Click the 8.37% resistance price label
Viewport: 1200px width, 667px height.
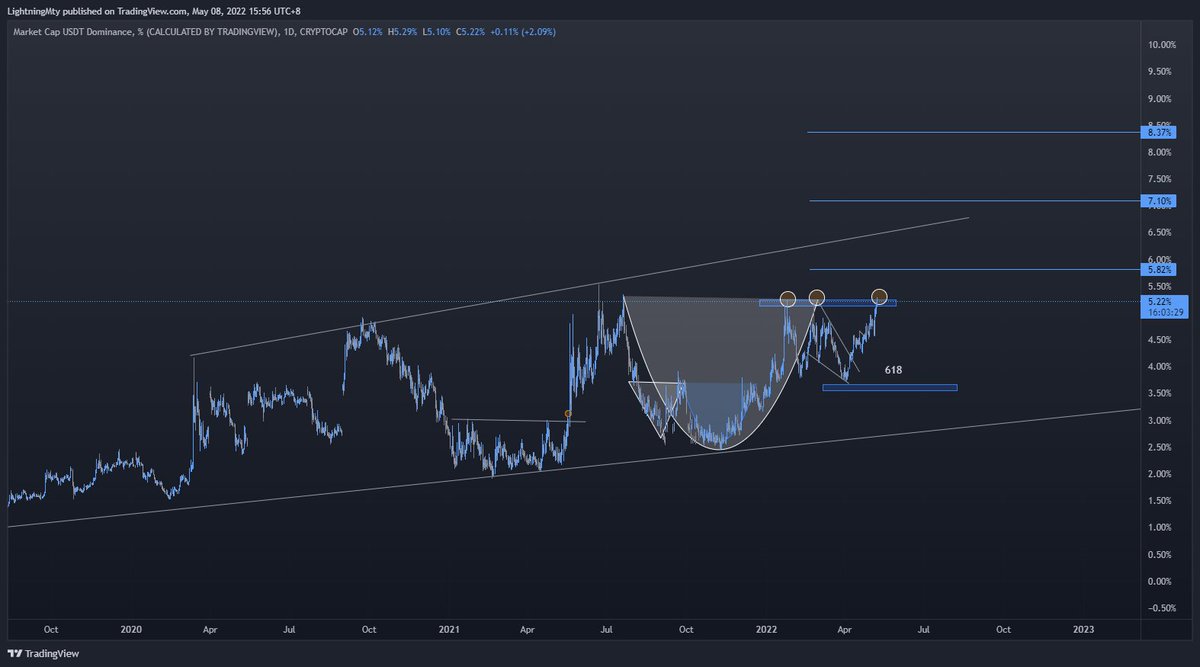click(x=1159, y=131)
